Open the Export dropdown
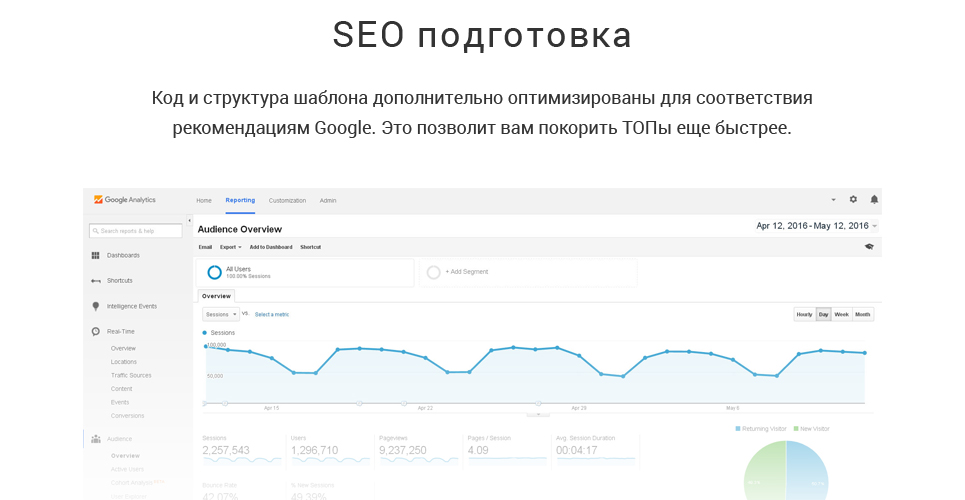The width and height of the screenshot is (965, 500). [231, 247]
